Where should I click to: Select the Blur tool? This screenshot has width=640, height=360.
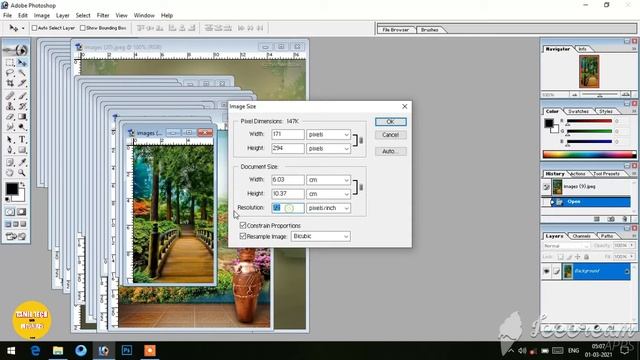[10, 127]
